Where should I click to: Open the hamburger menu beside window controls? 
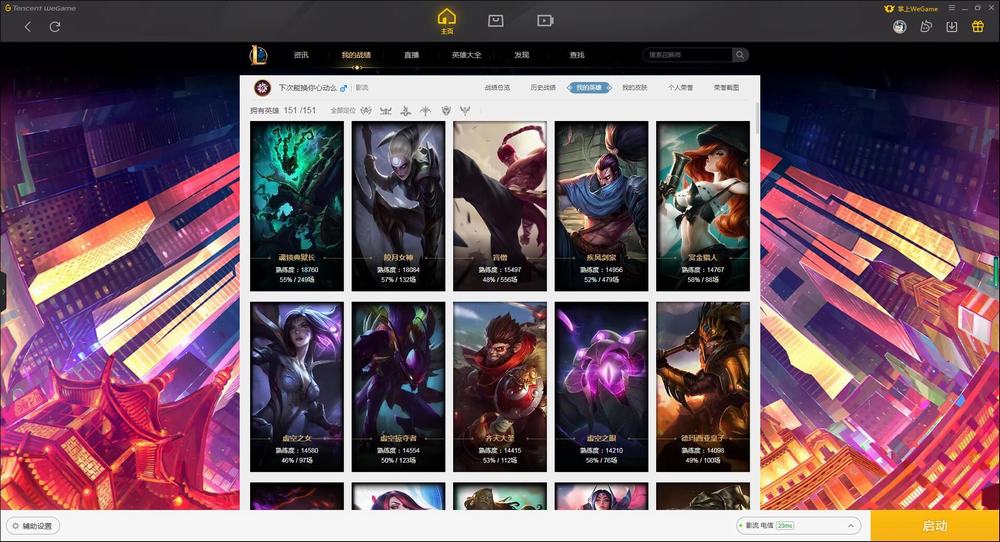pos(952,8)
